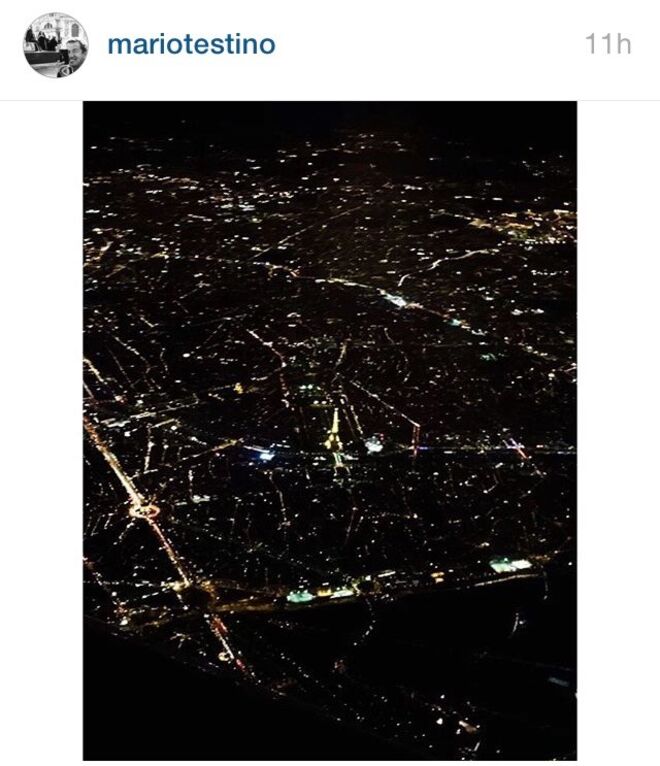
Task: Tap the green-lit stadium at the photo's bottom center
Action: point(299,596)
